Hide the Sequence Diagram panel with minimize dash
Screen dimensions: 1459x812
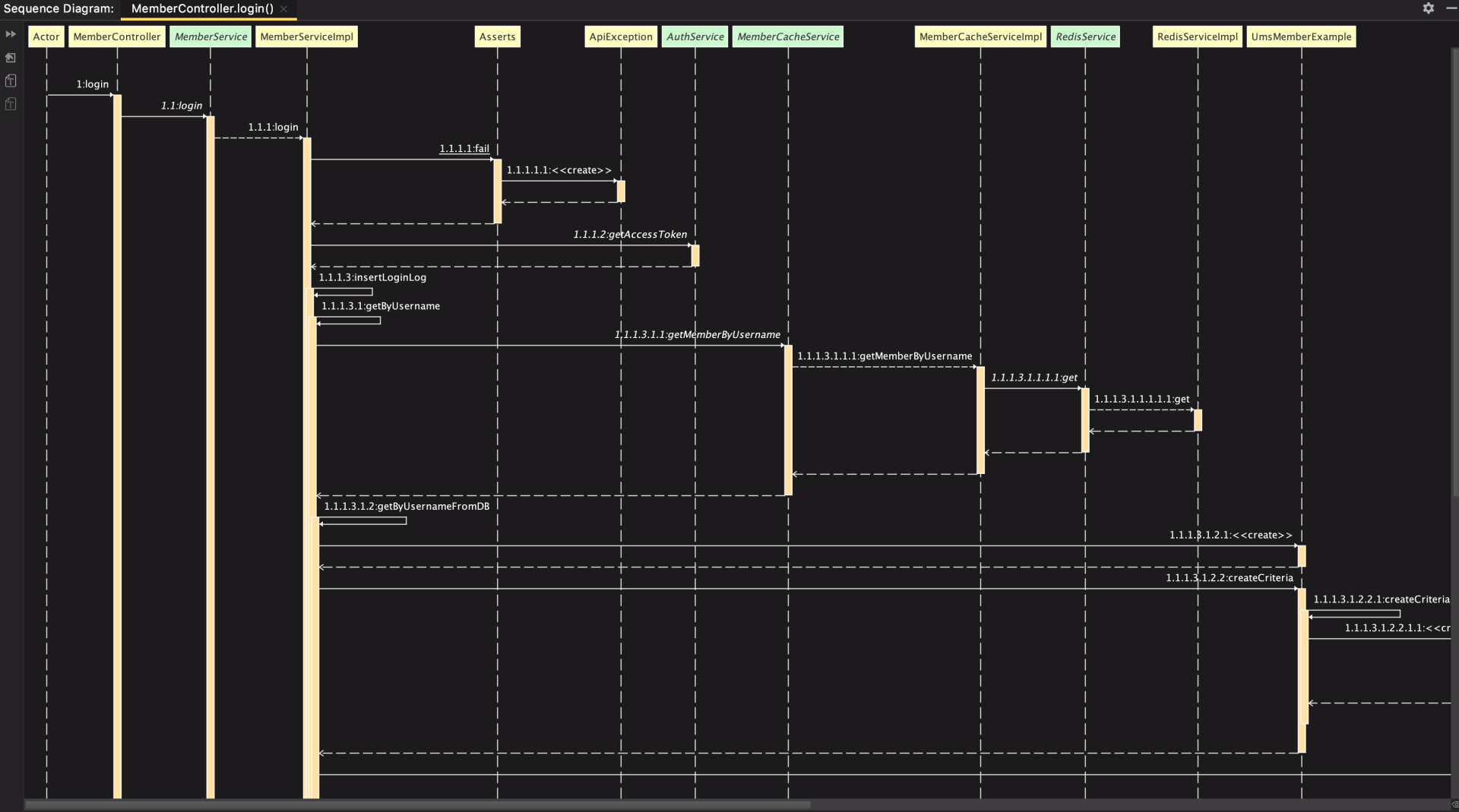[x=1451, y=8]
